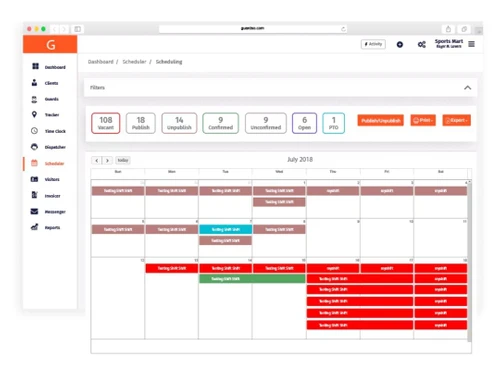Click the plus add icon in header
500x375 pixels.
pos(400,44)
